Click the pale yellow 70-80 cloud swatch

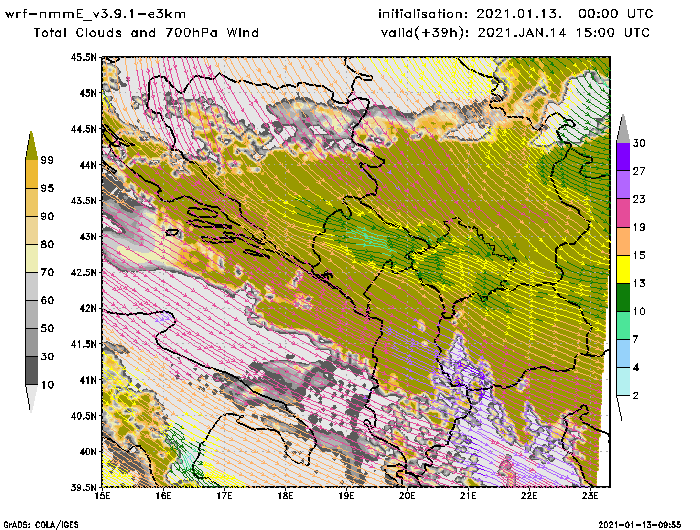point(31,259)
